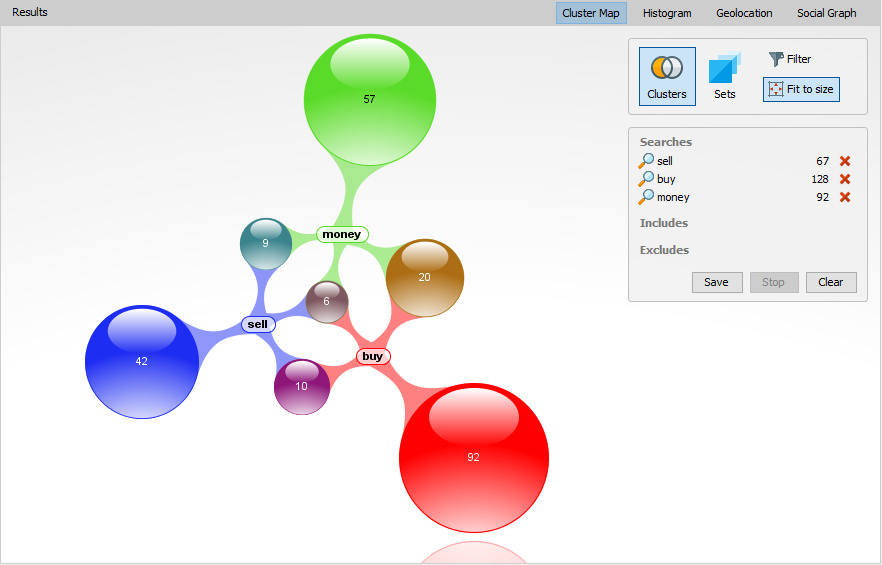The image size is (882, 565).
Task: Open the Histogram tab
Action: [667, 13]
